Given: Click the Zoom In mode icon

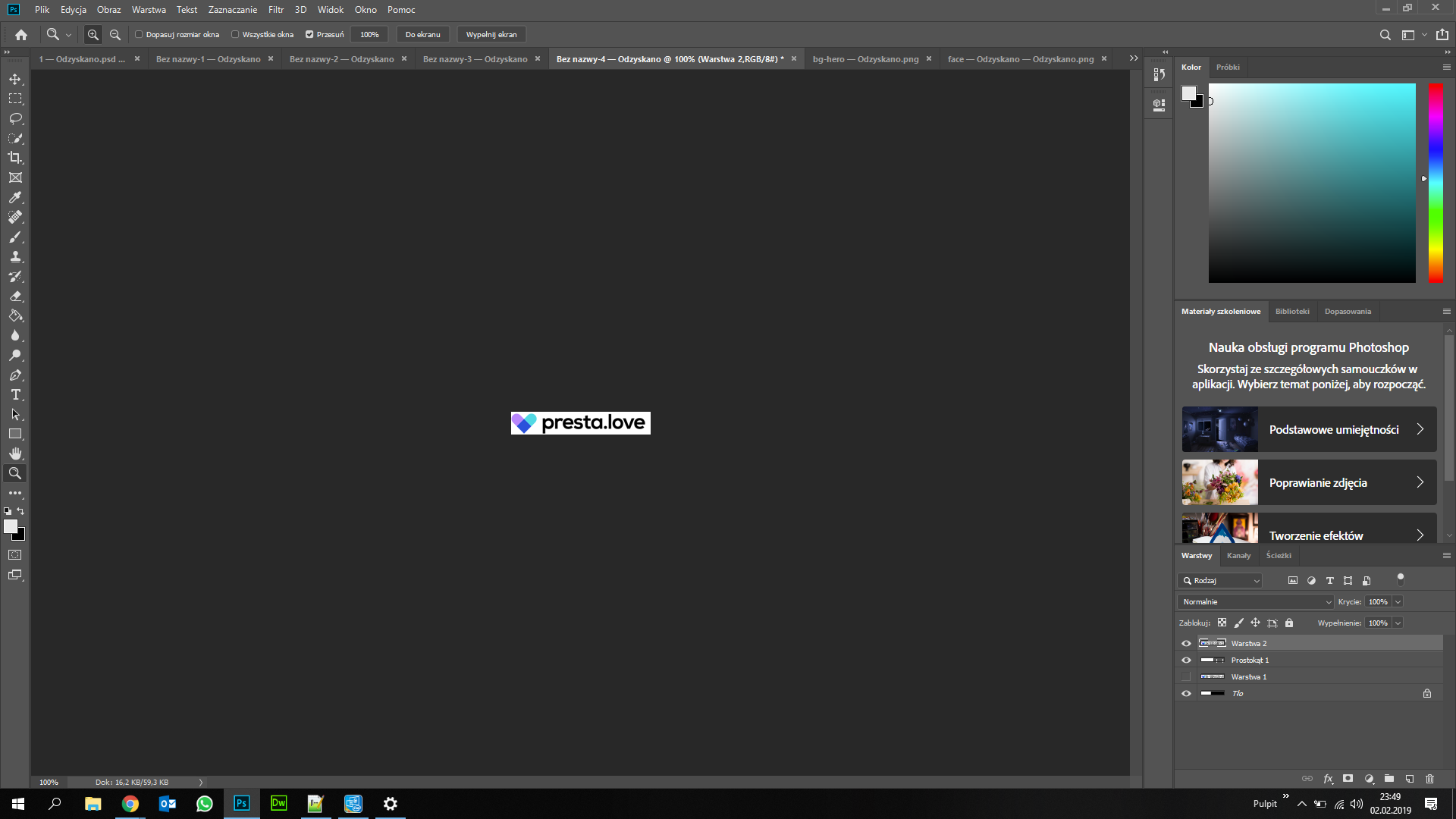Looking at the screenshot, I should coord(93,35).
